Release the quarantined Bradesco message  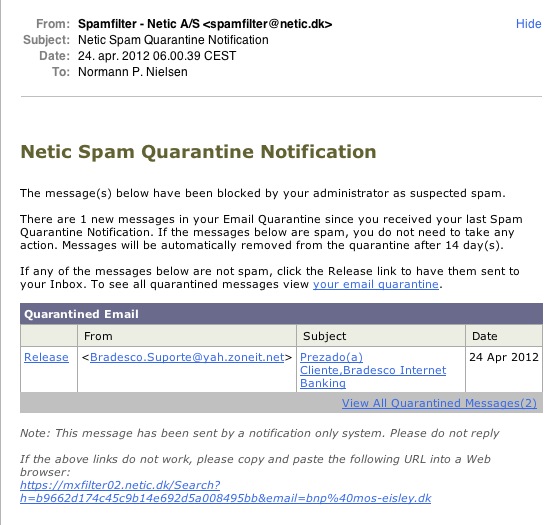[x=46, y=357]
